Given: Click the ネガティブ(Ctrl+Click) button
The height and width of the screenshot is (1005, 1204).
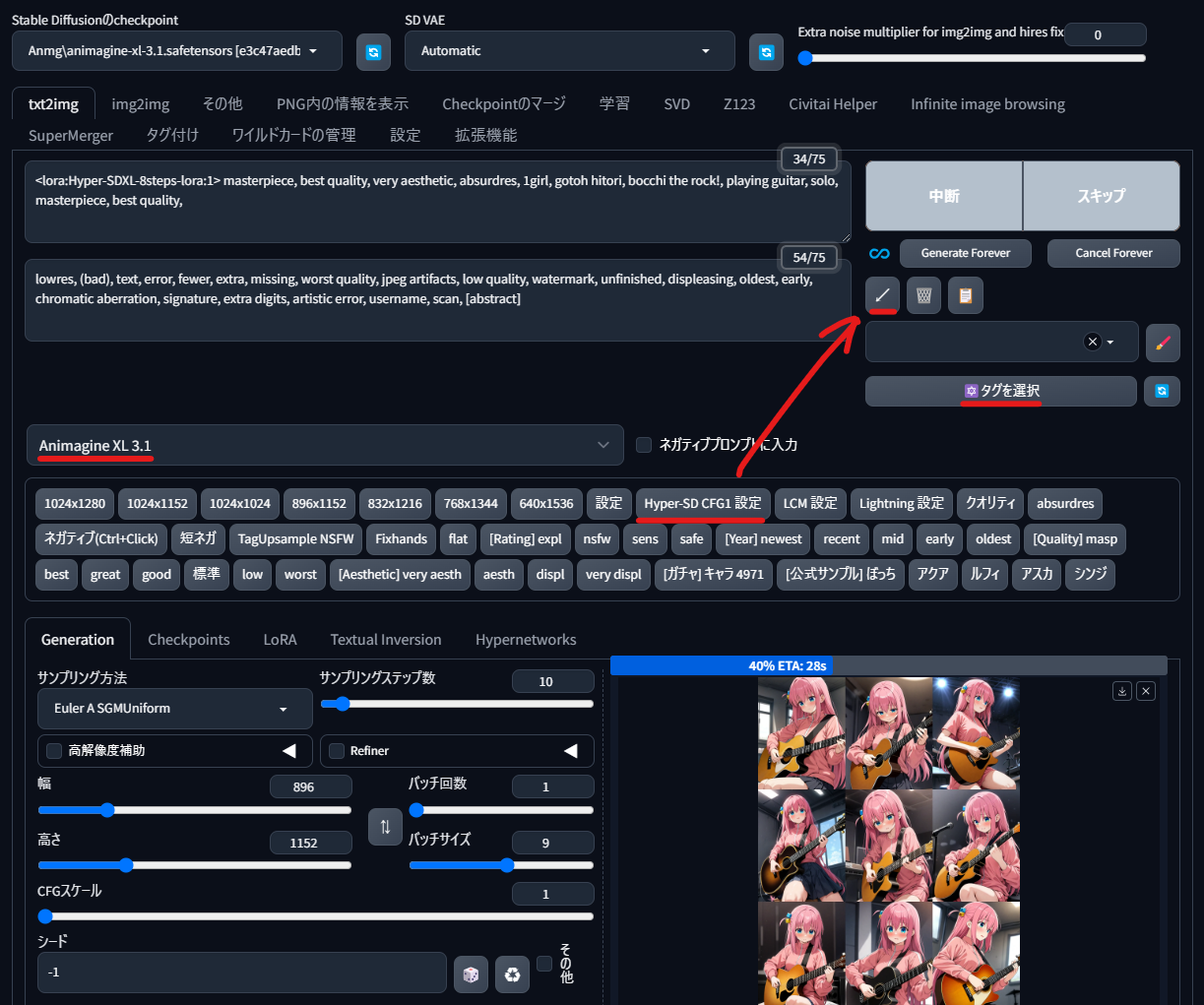Looking at the screenshot, I should (100, 539).
